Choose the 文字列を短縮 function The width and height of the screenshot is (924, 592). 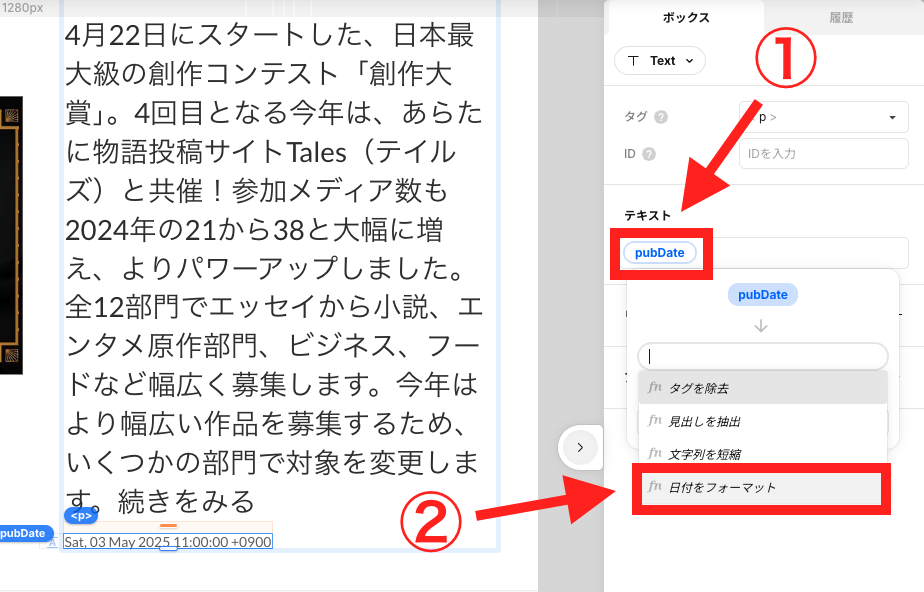click(763, 454)
